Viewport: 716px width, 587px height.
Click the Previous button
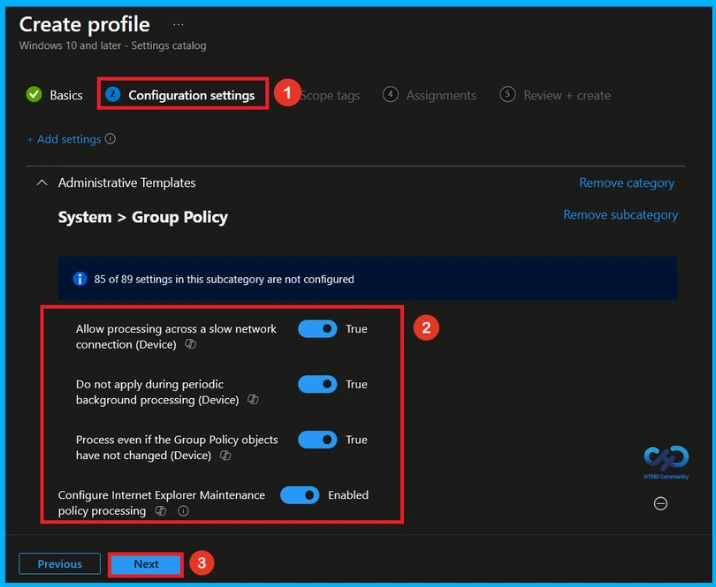point(60,564)
